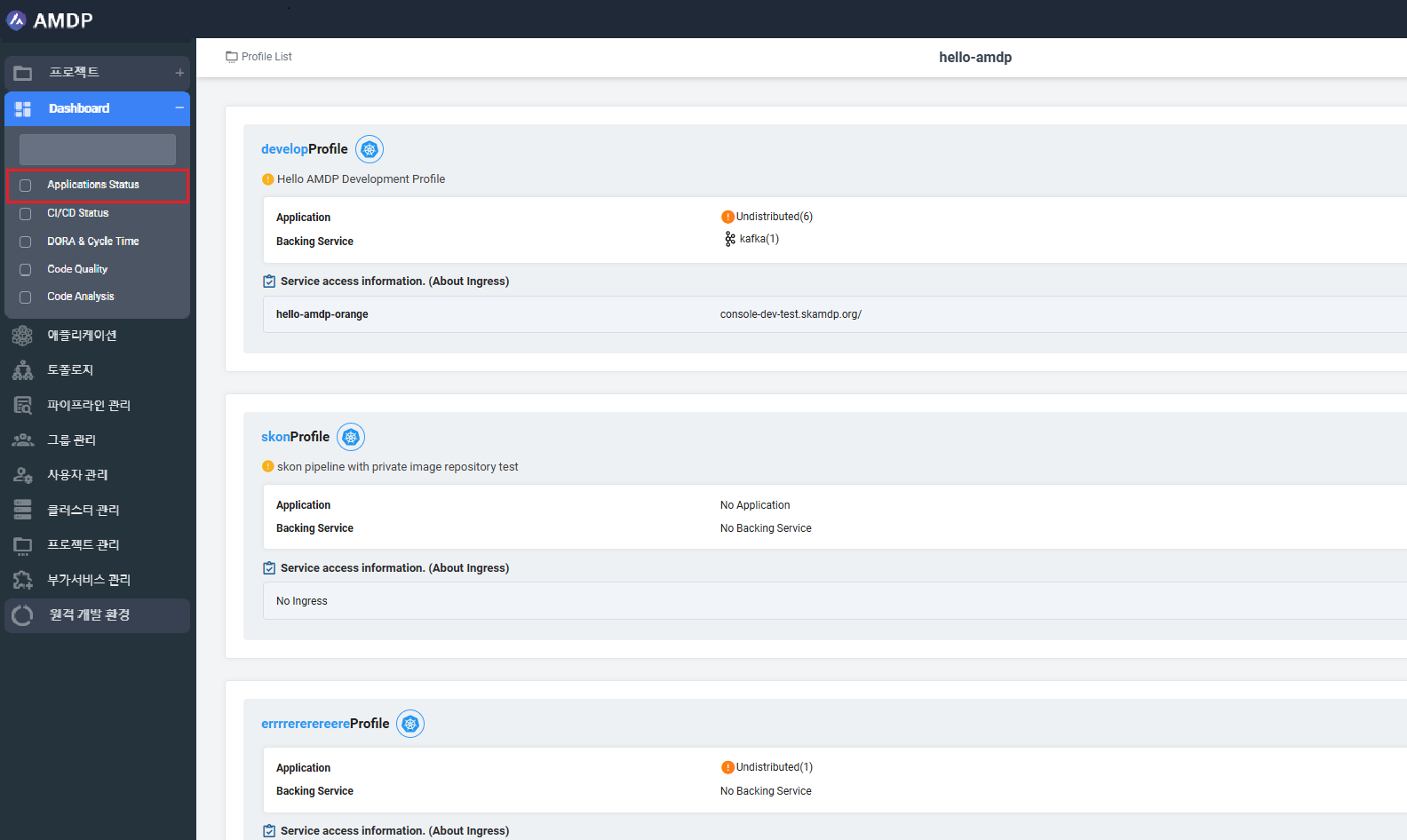Viewport: 1407px width, 840px height.
Task: Click the kafka service icon
Action: [730, 239]
